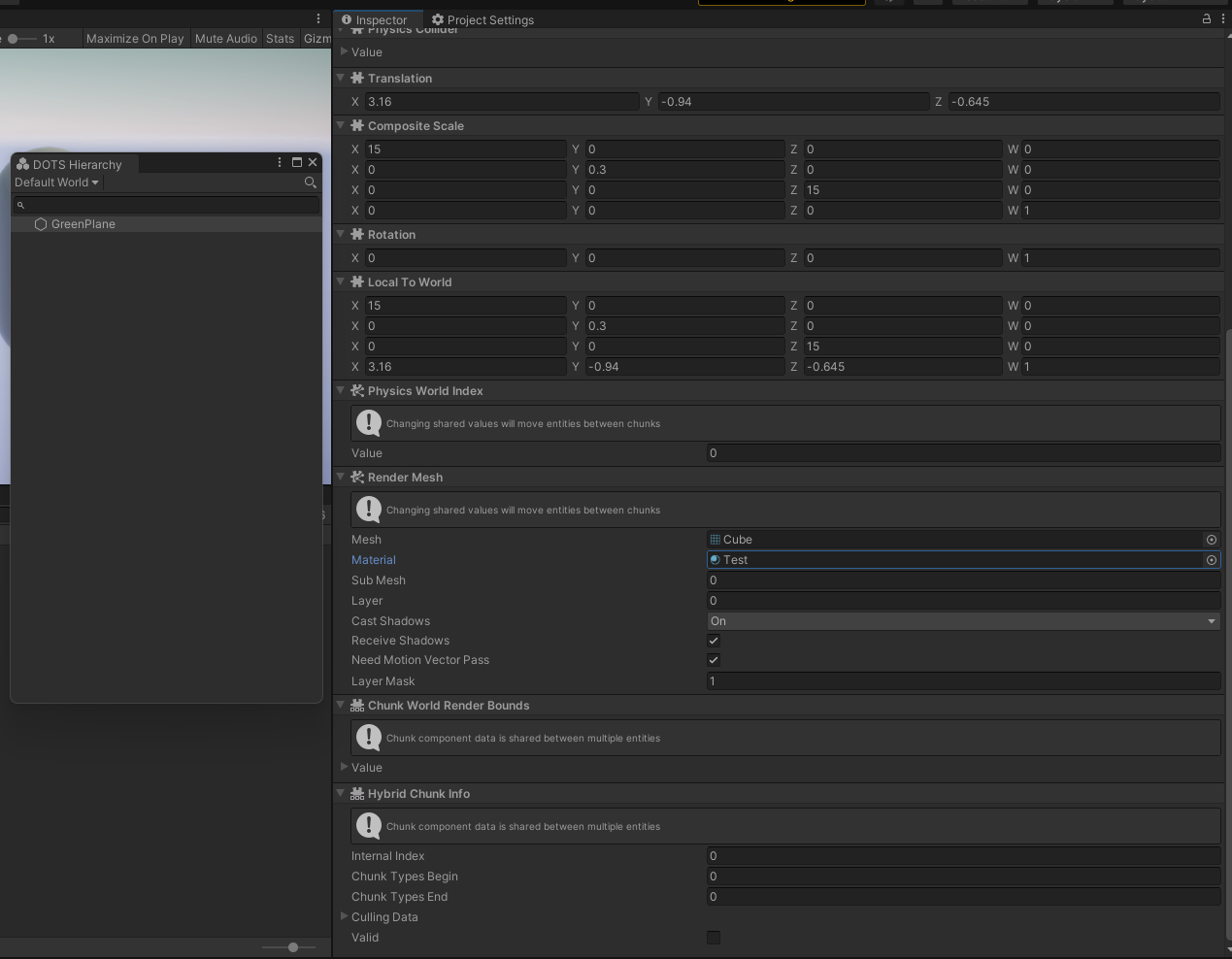Click the warning icon under Physics World Index
The height and width of the screenshot is (959, 1232).
(x=368, y=422)
